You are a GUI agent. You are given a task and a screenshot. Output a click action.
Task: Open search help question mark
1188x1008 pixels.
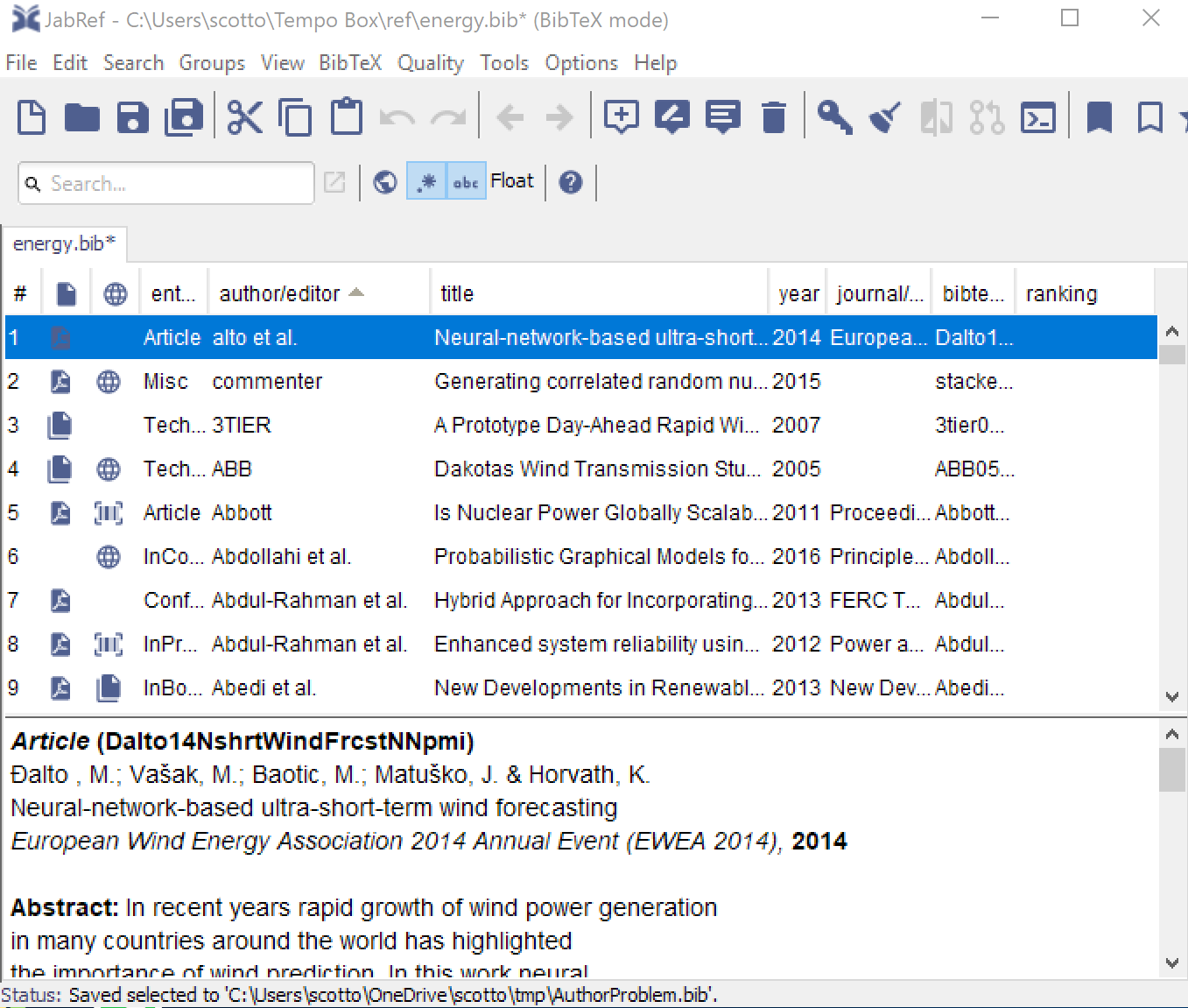point(571,182)
